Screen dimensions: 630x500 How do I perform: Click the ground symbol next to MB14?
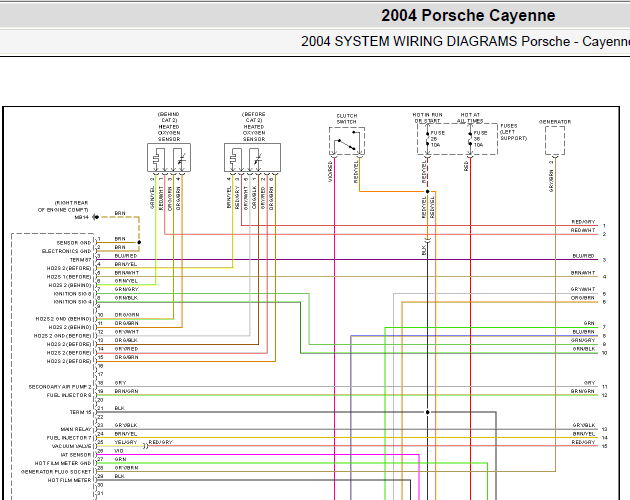click(96, 217)
